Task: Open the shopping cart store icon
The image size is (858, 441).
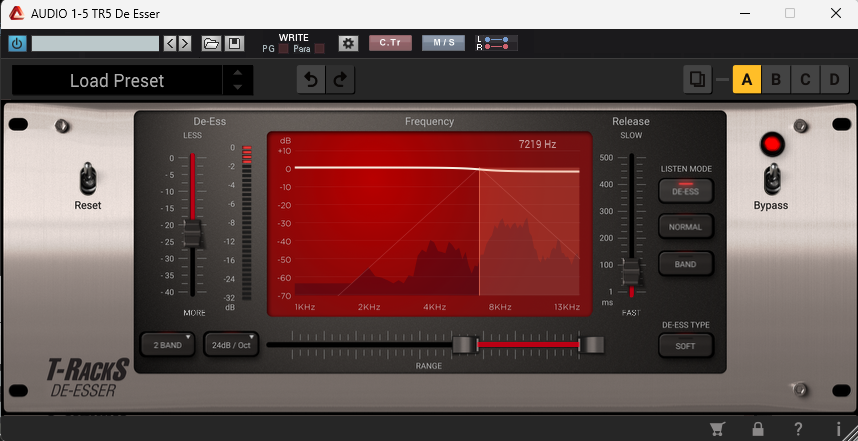Action: (717, 429)
